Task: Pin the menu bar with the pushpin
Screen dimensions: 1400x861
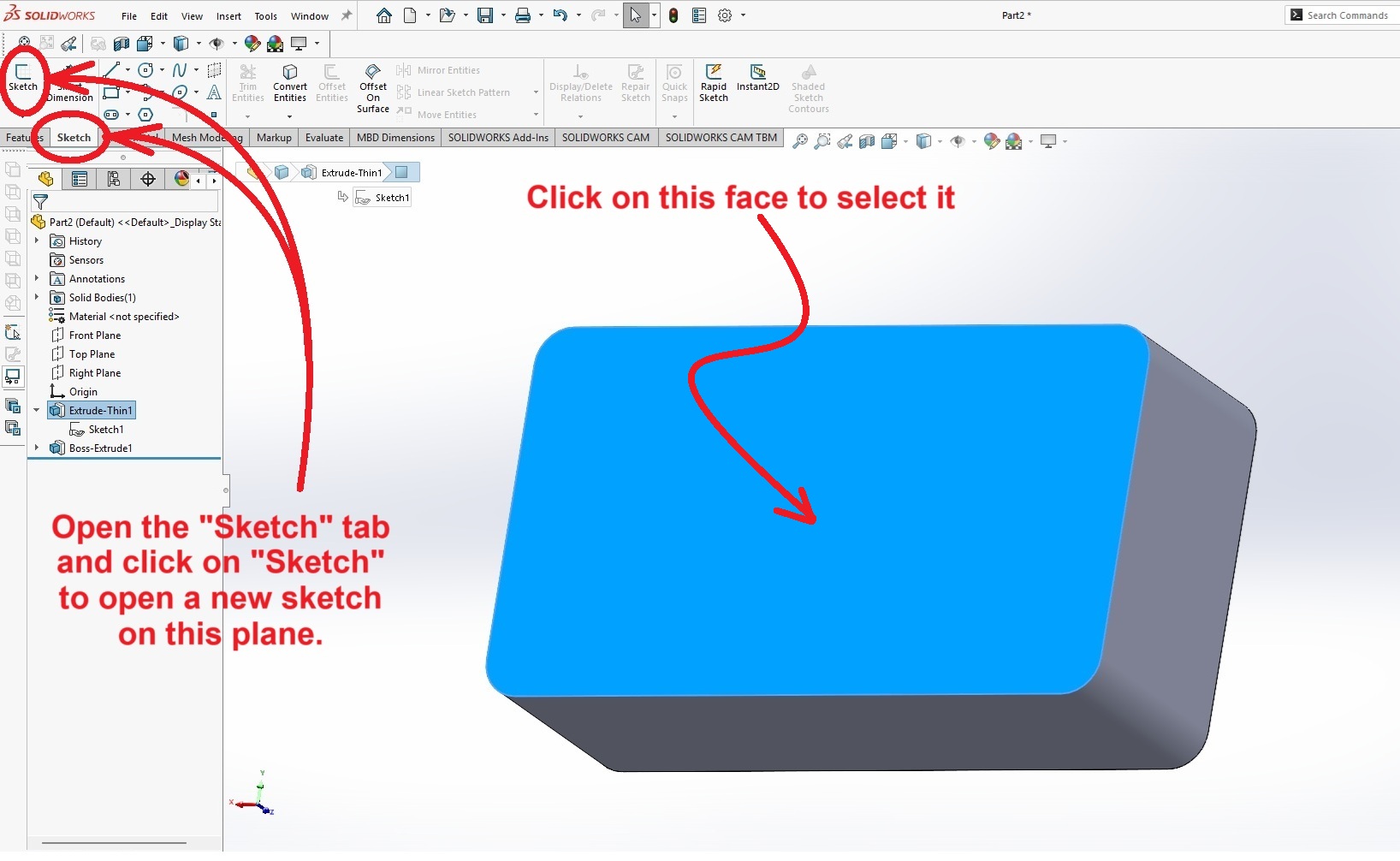Action: pos(347,15)
